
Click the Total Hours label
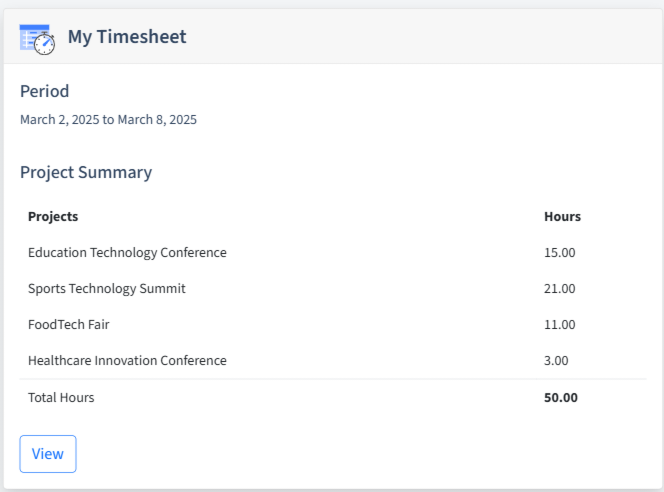click(61, 398)
